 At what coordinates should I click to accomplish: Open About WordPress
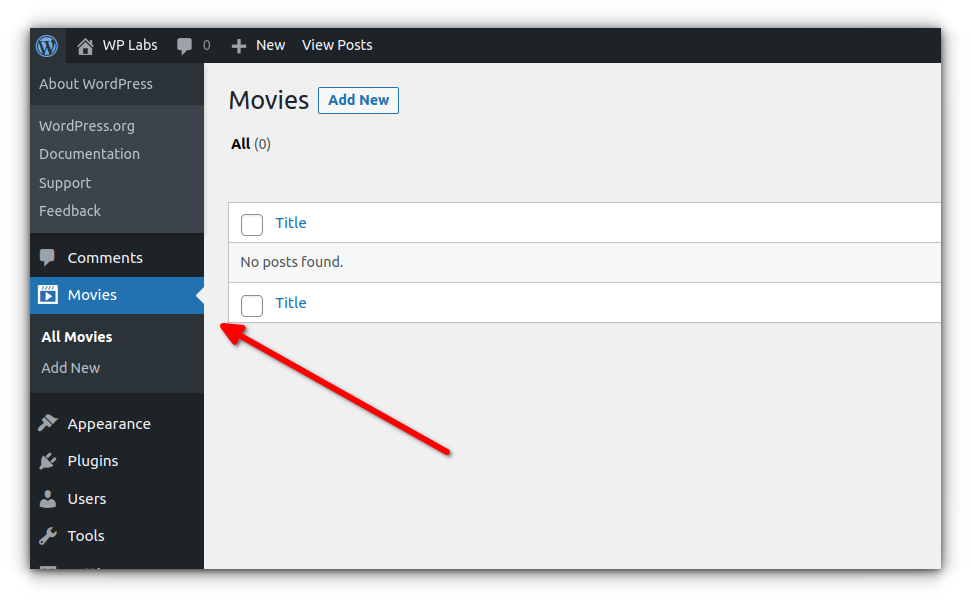[96, 84]
